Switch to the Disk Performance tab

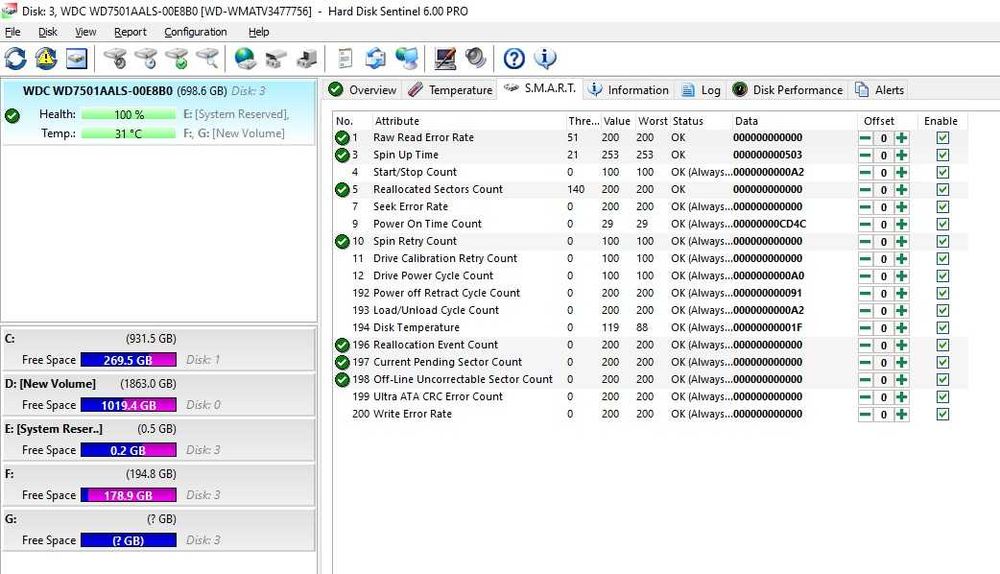click(x=788, y=90)
